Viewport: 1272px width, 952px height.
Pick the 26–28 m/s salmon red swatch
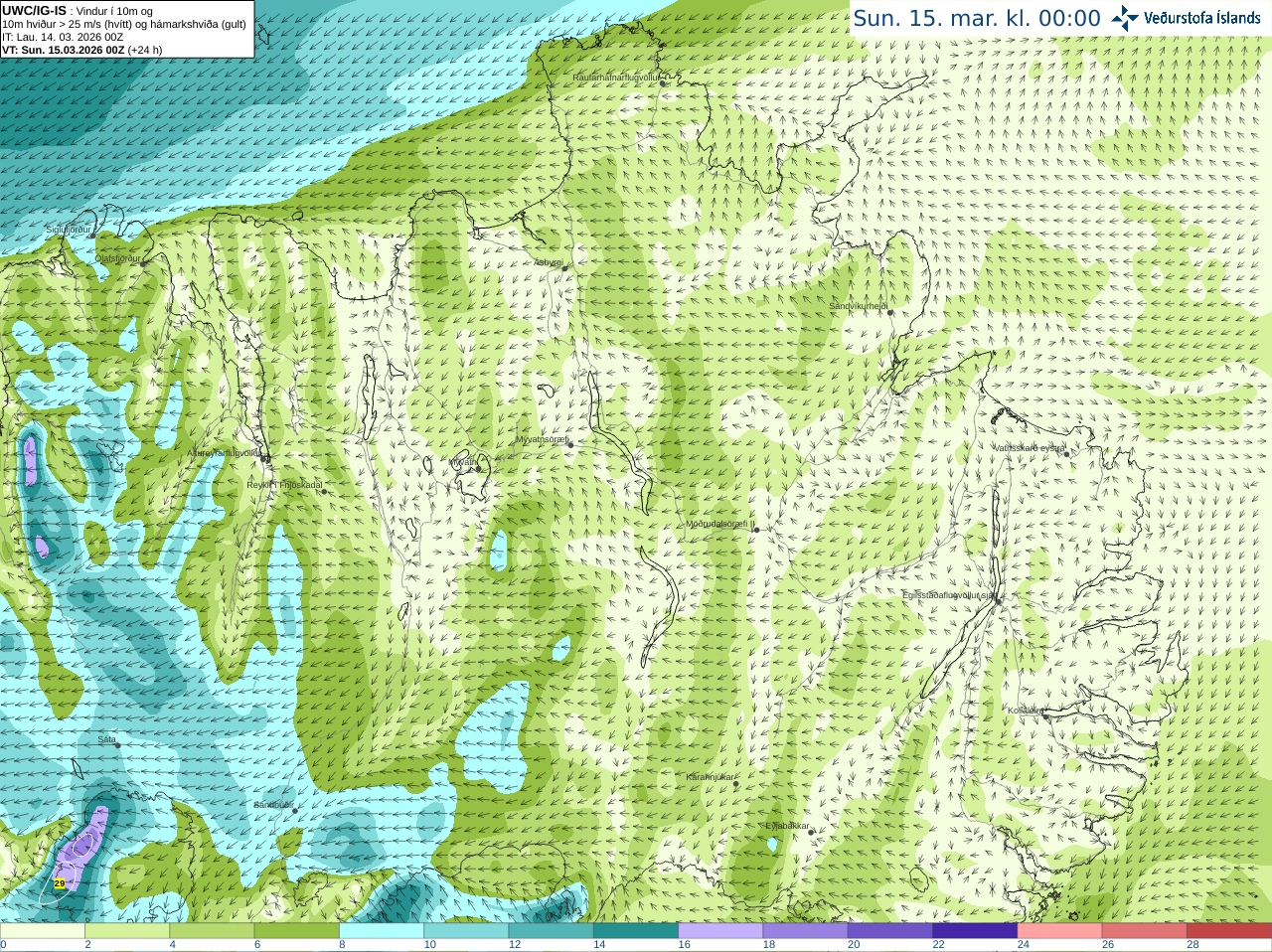click(x=1145, y=931)
